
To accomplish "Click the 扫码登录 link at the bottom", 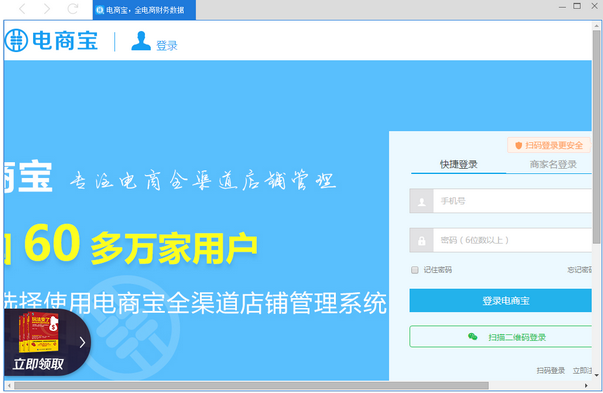I will [x=551, y=371].
